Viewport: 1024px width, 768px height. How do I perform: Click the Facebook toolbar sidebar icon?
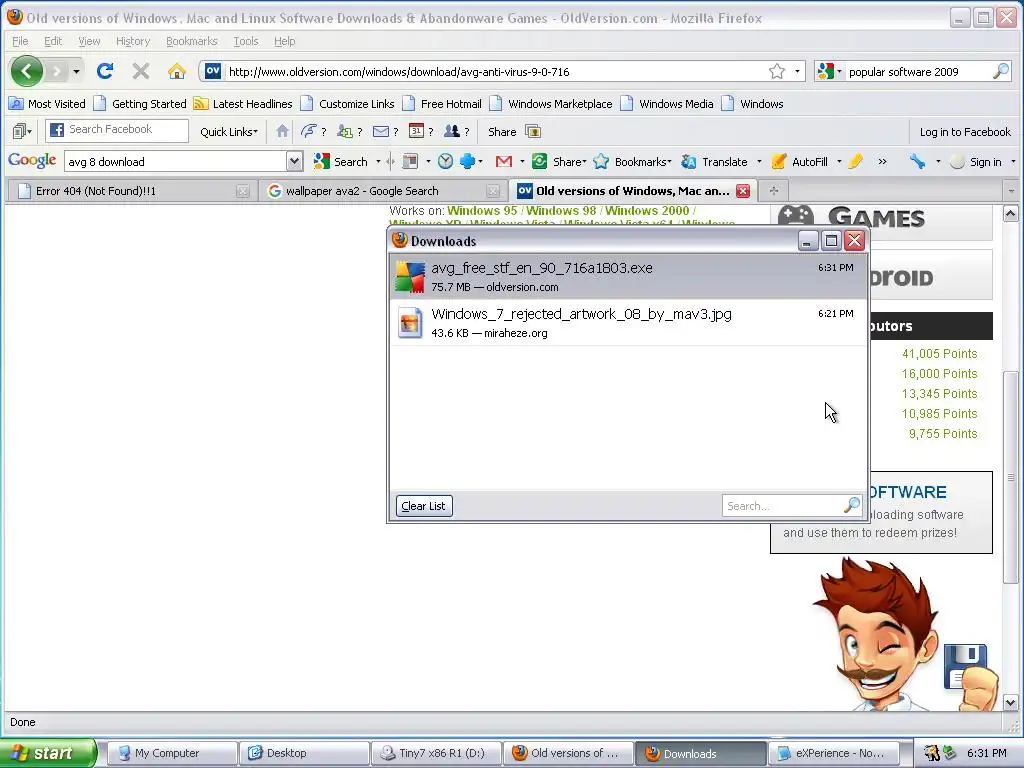(x=21, y=131)
